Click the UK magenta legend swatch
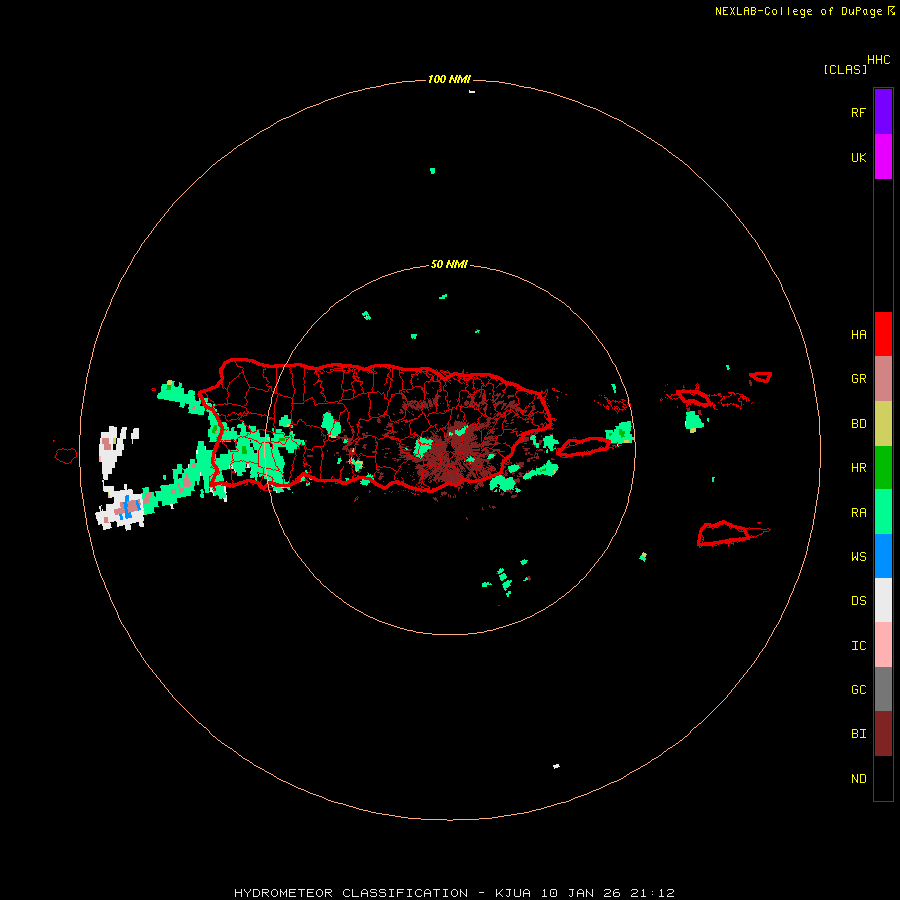 [x=883, y=157]
